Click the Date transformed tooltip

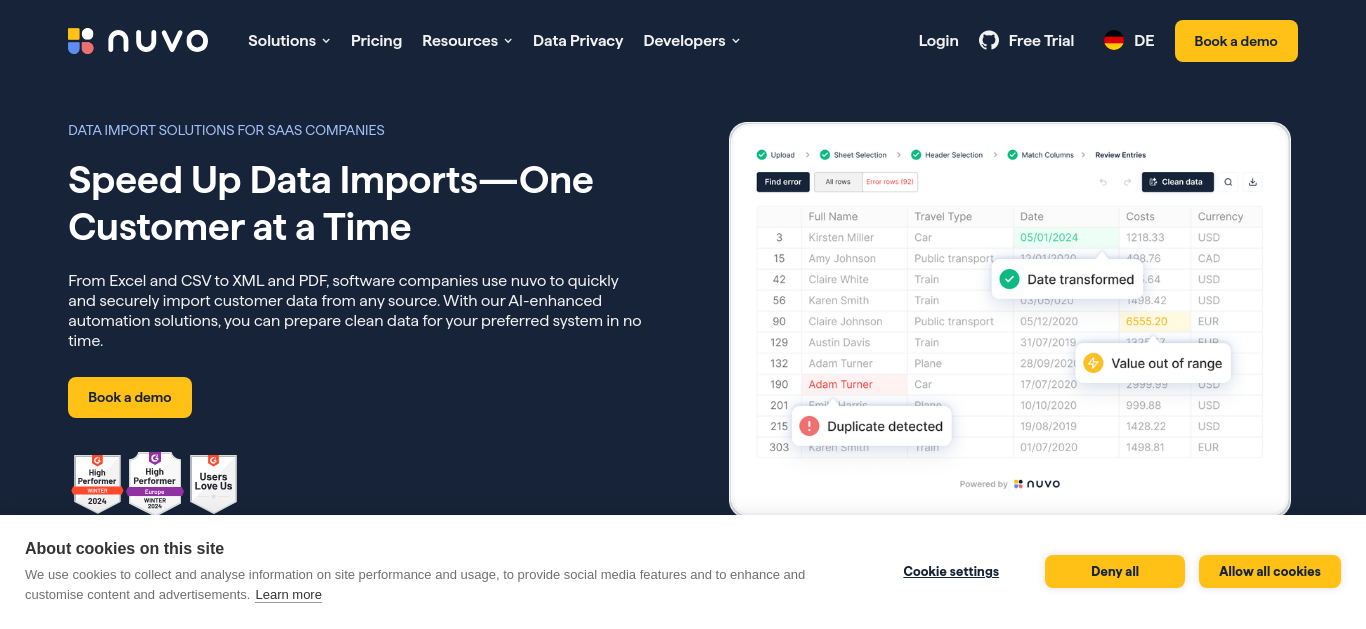1067,279
